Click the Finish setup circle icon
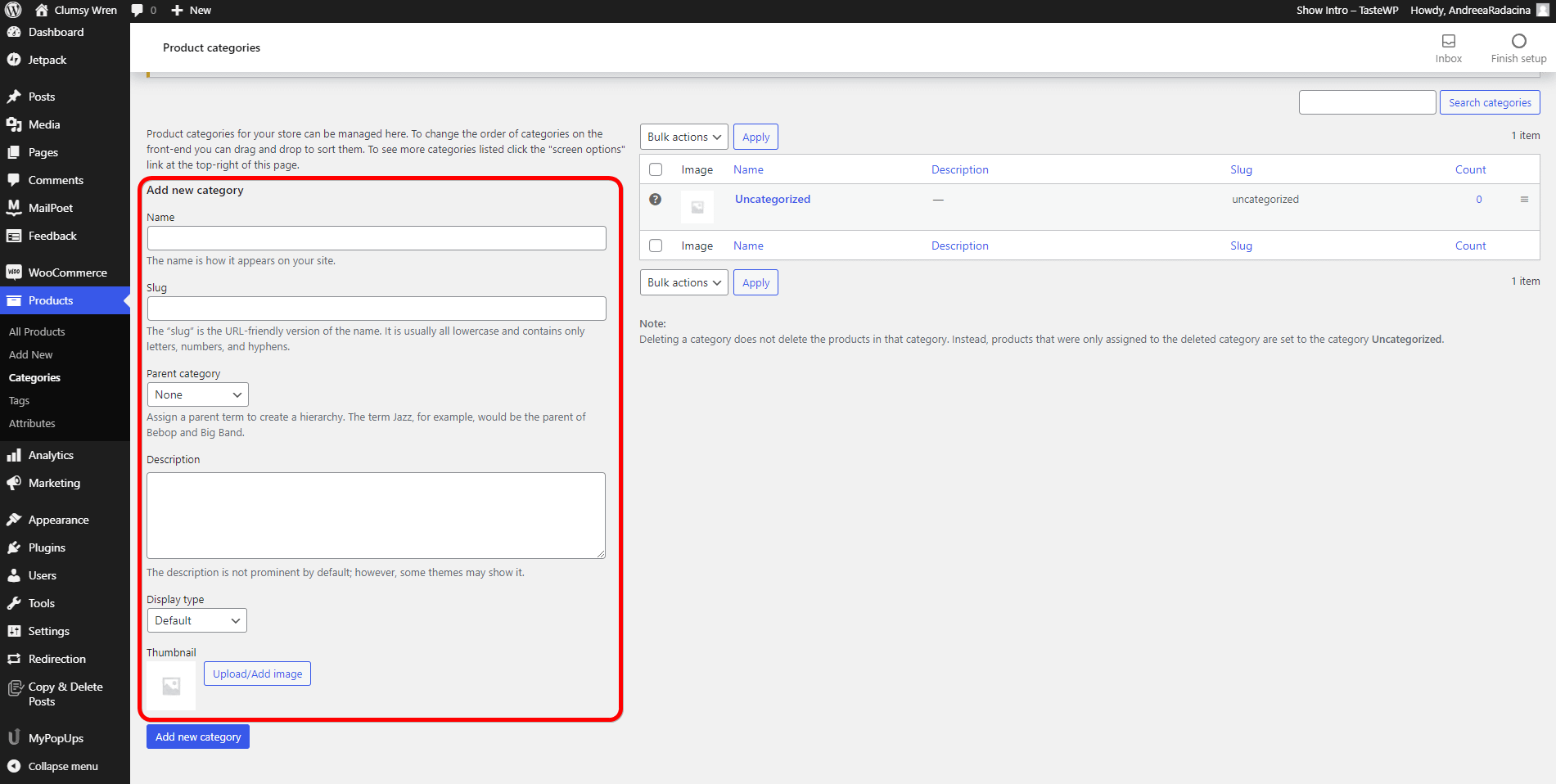This screenshot has width=1556, height=784. click(1518, 41)
